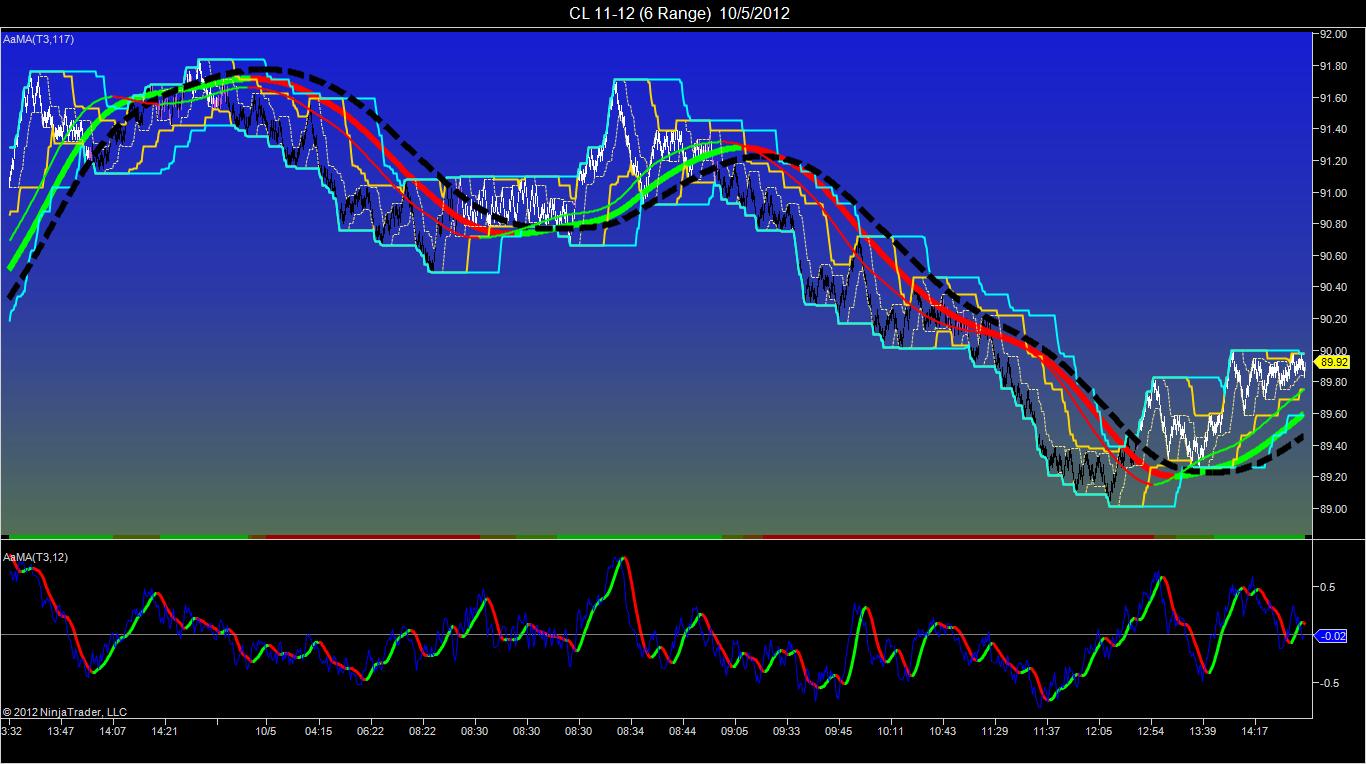Select the 12:05 time axis label
This screenshot has height=764, width=1366.
coord(1099,731)
